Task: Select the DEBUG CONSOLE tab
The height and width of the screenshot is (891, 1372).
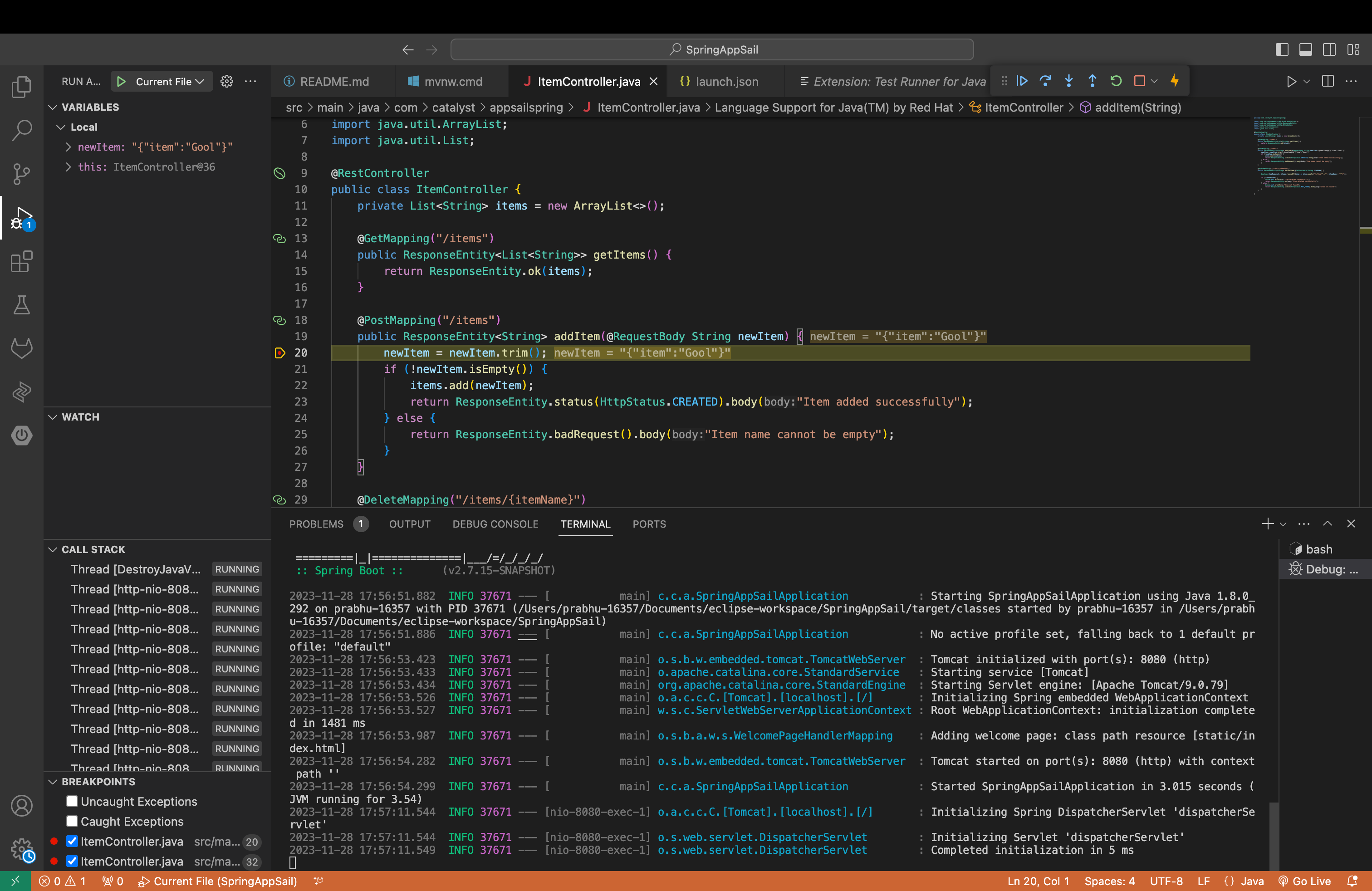Action: click(x=495, y=523)
